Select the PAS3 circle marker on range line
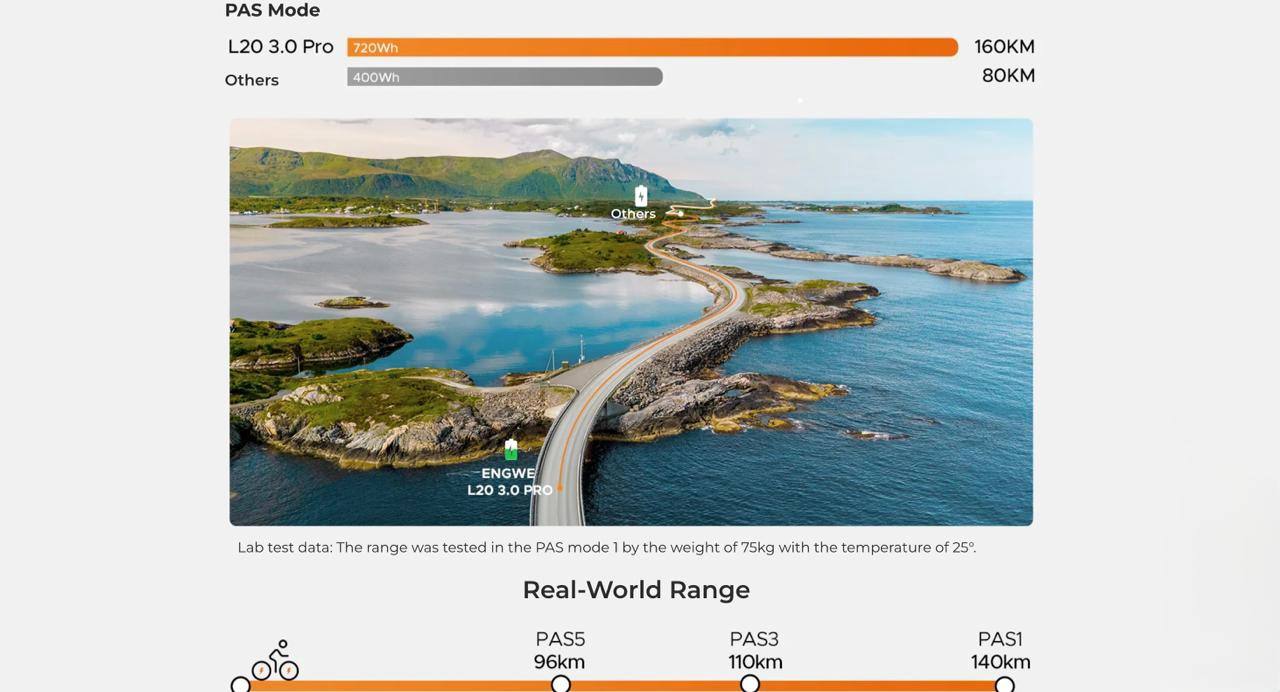This screenshot has height=692, width=1280. pyautogui.click(x=750, y=684)
